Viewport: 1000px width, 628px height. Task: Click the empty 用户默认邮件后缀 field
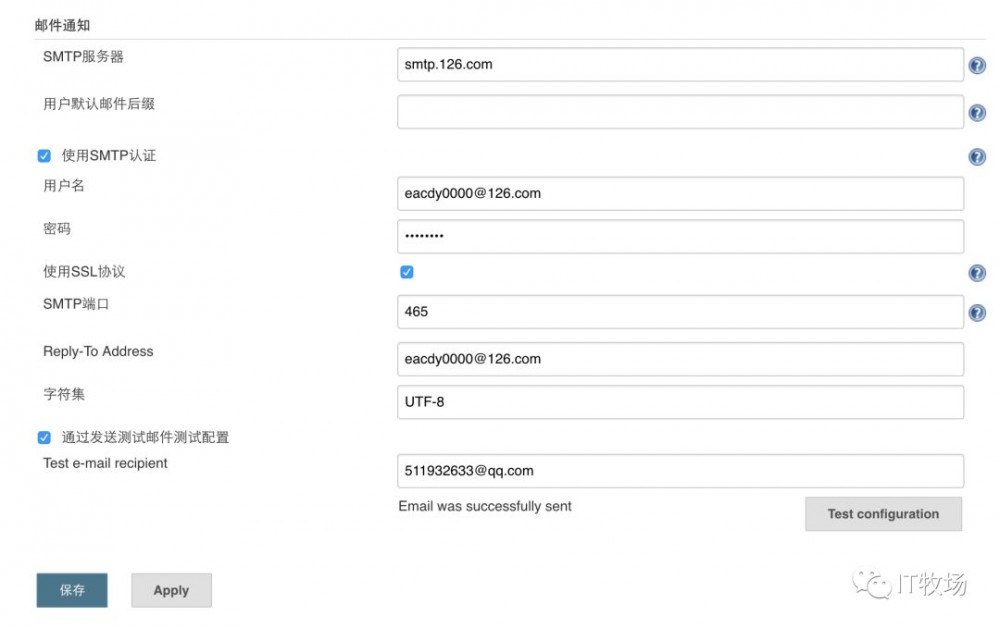pyautogui.click(x=680, y=112)
